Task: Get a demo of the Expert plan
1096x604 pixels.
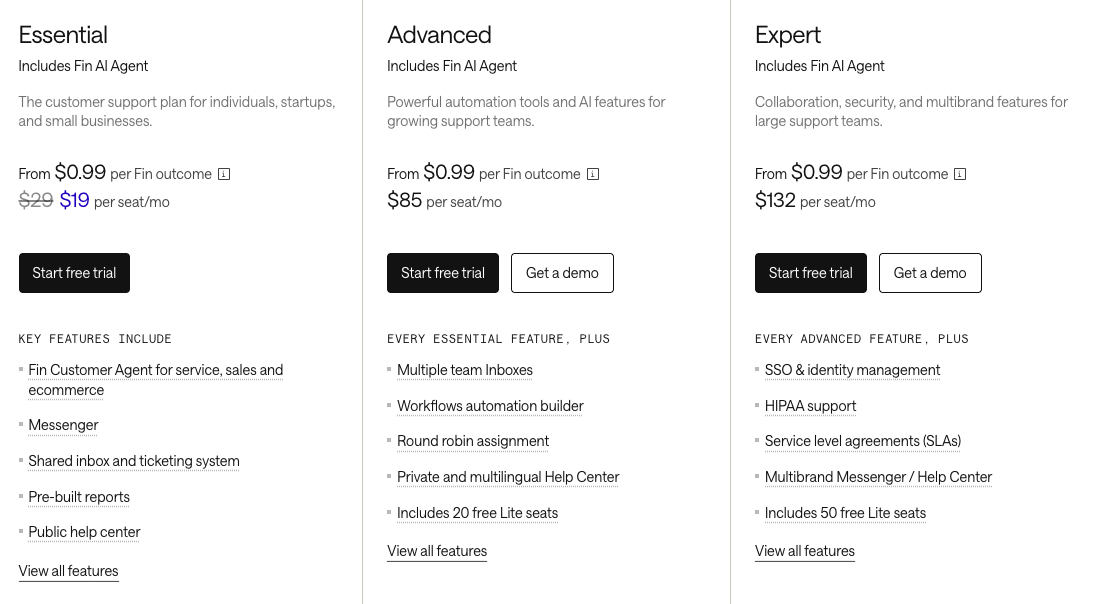Action: click(x=930, y=273)
